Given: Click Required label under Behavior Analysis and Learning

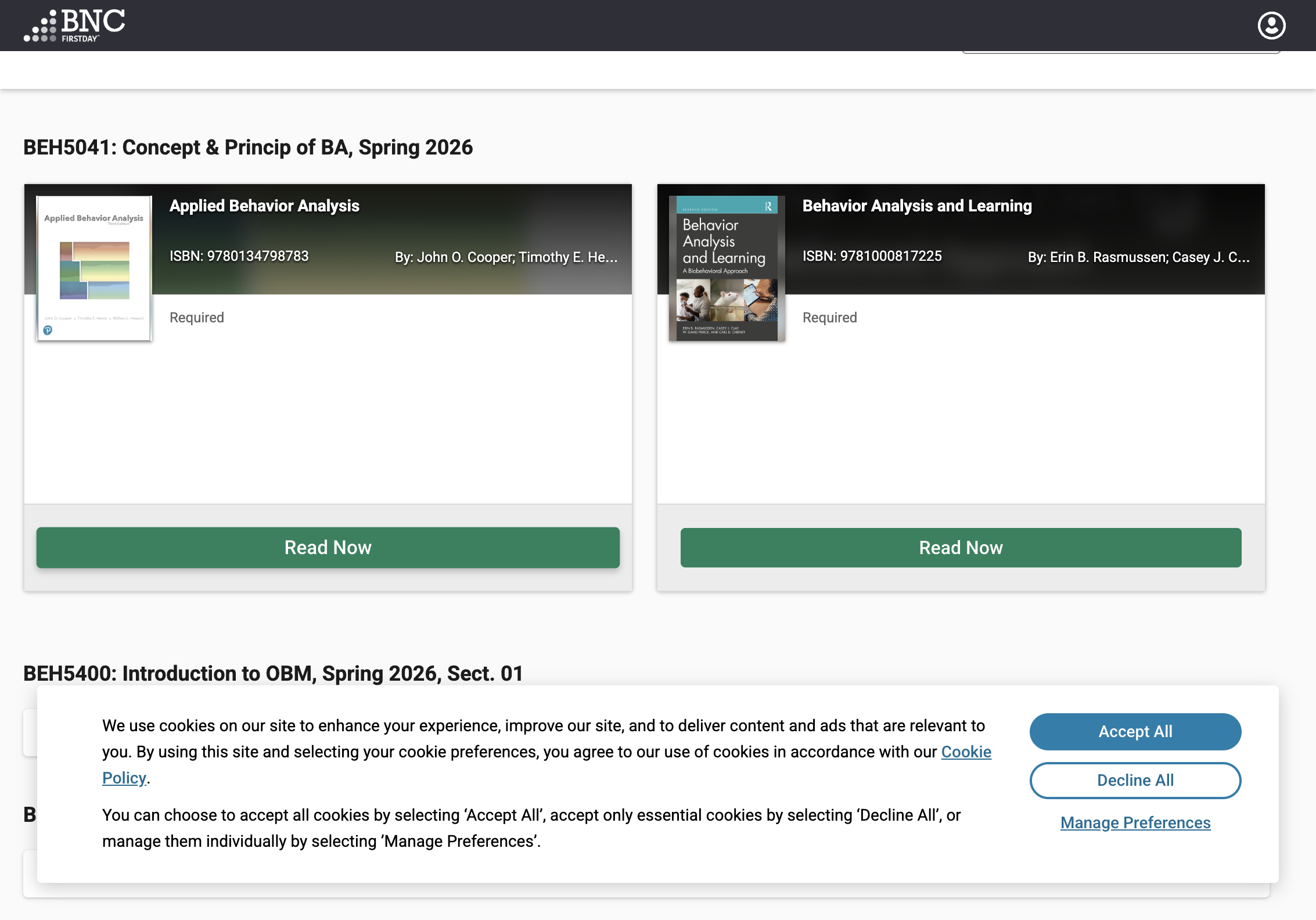Looking at the screenshot, I should click(x=830, y=318).
